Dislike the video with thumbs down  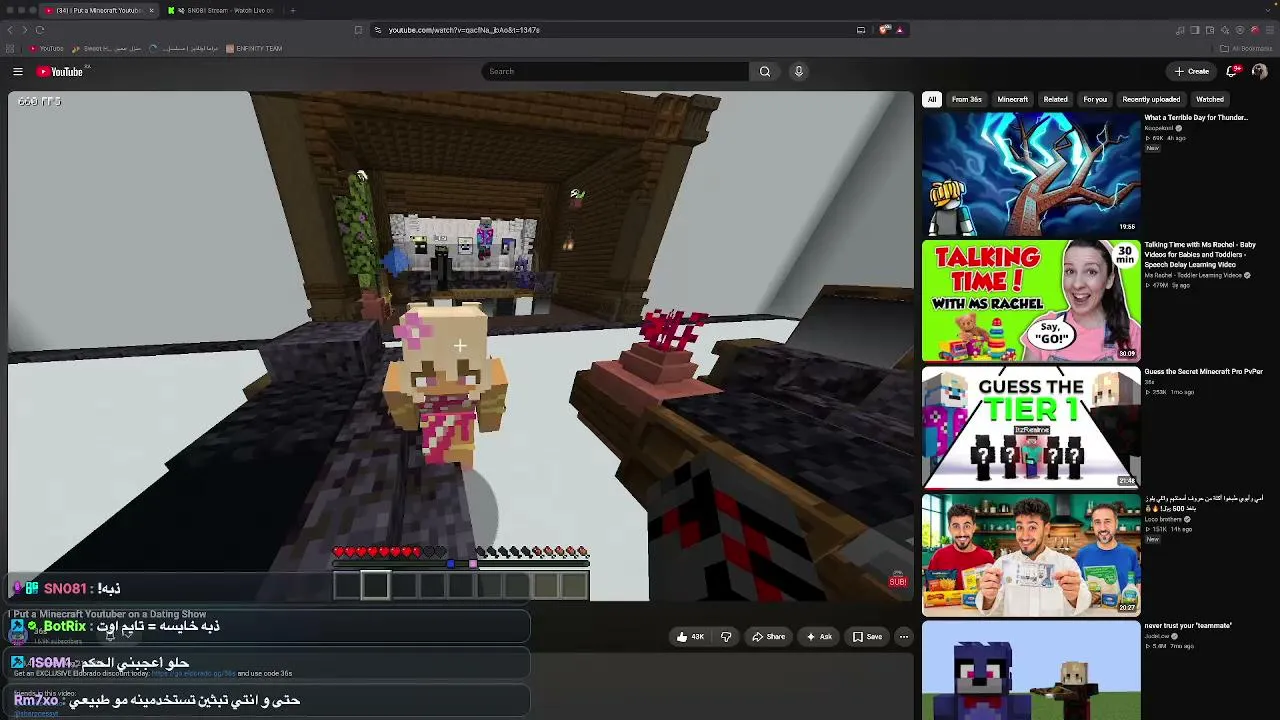pyautogui.click(x=726, y=637)
